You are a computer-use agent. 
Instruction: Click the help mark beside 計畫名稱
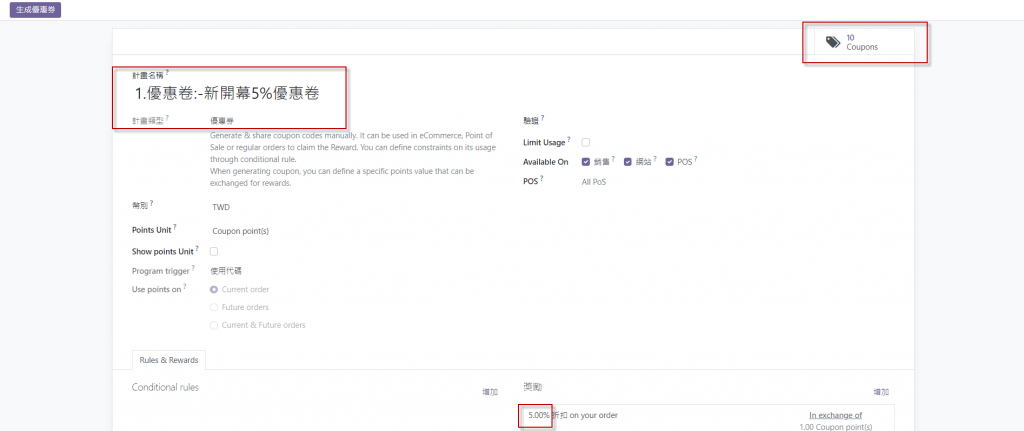[x=167, y=72]
